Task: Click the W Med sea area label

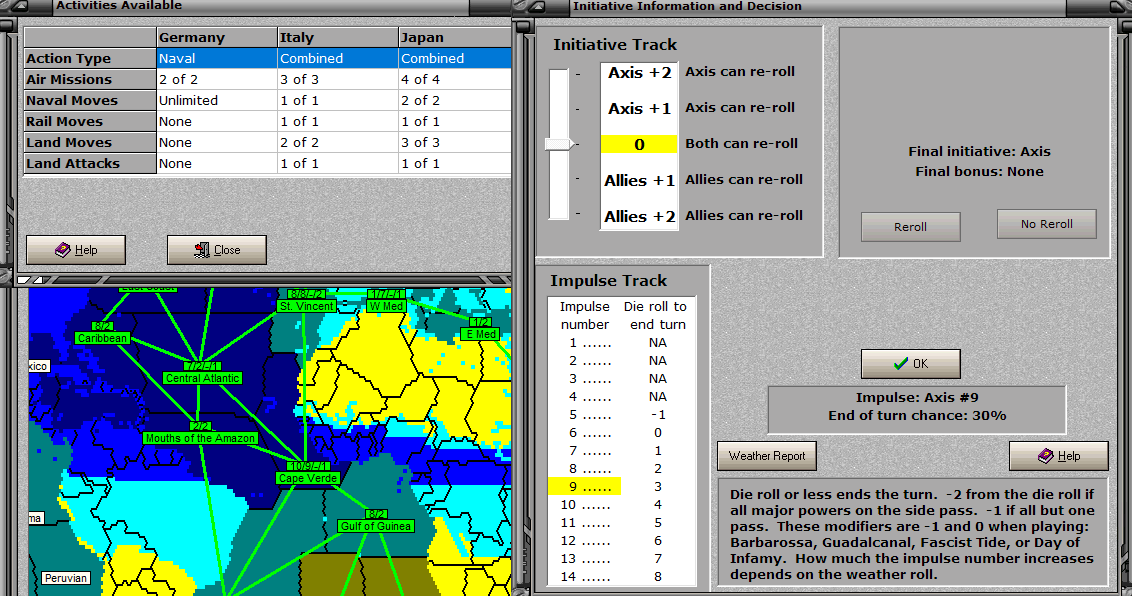Action: coord(386,306)
